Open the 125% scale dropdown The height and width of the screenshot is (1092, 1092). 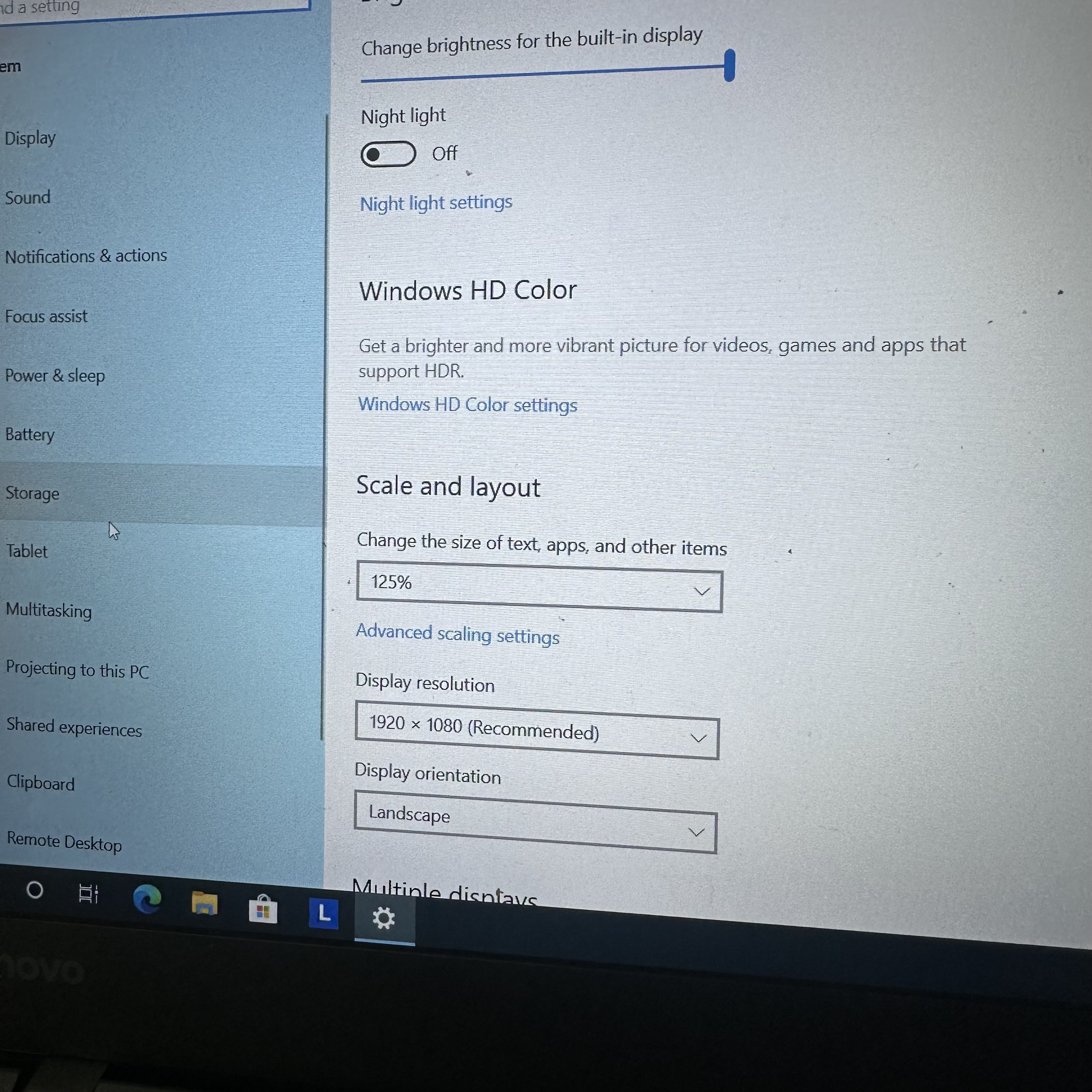point(539,586)
